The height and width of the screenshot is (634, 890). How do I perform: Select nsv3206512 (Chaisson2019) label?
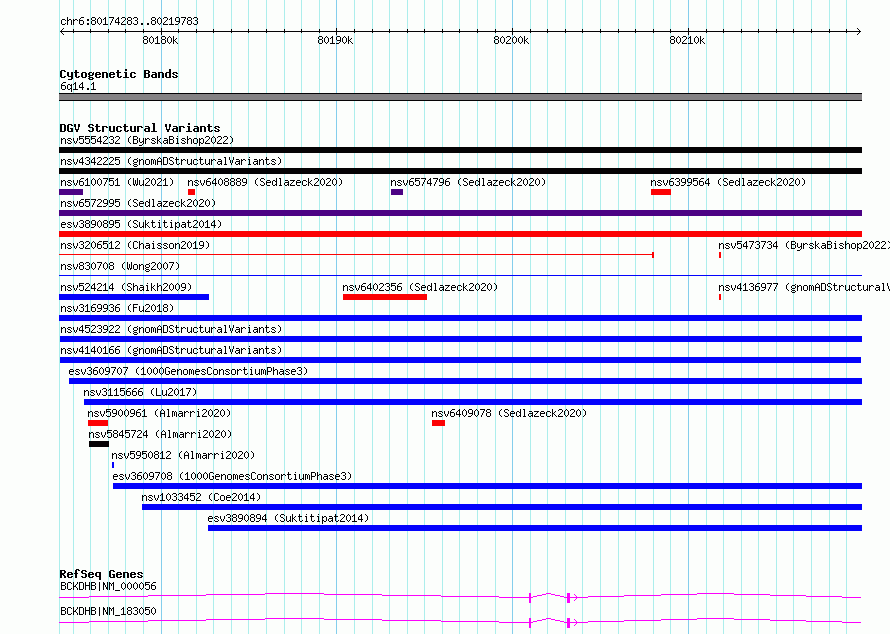[135, 245]
